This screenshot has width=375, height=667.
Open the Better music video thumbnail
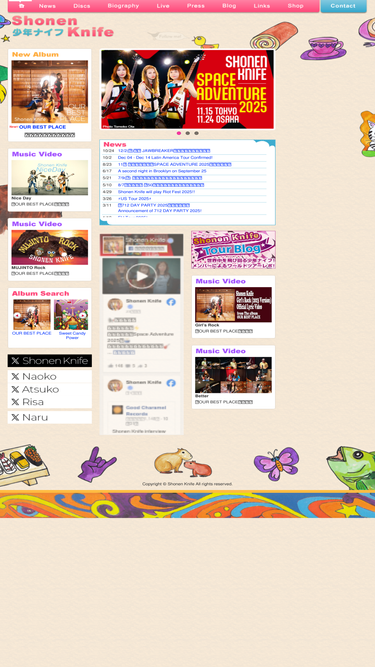click(x=233, y=375)
